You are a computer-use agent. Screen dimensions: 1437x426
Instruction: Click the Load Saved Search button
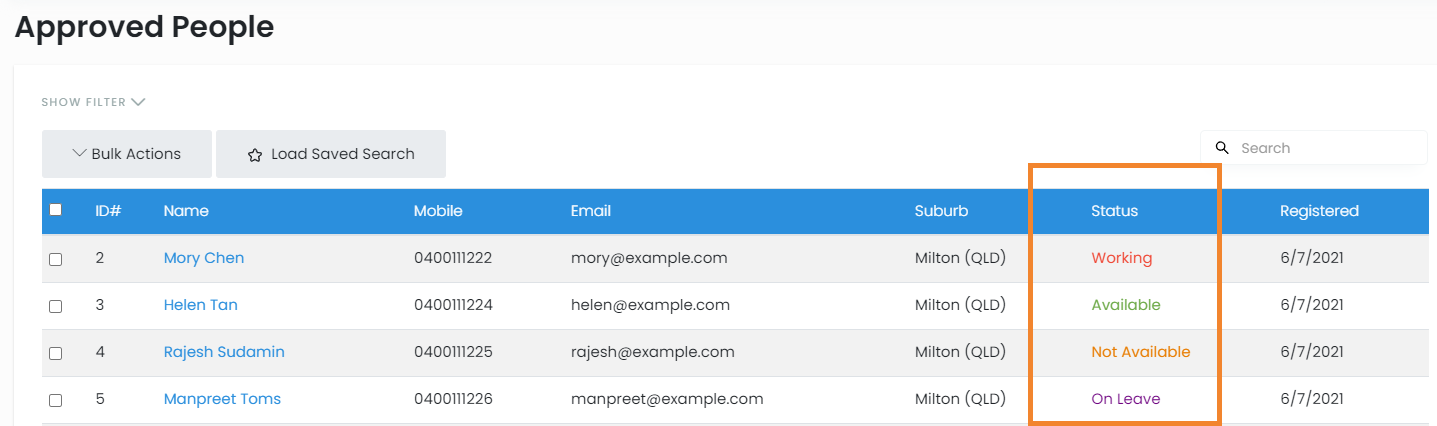pos(331,154)
